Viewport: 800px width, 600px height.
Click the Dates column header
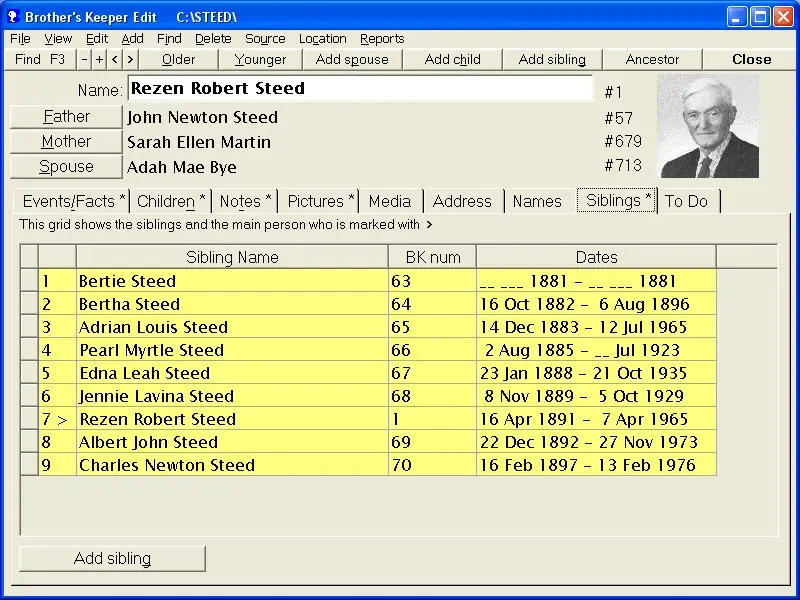point(596,257)
